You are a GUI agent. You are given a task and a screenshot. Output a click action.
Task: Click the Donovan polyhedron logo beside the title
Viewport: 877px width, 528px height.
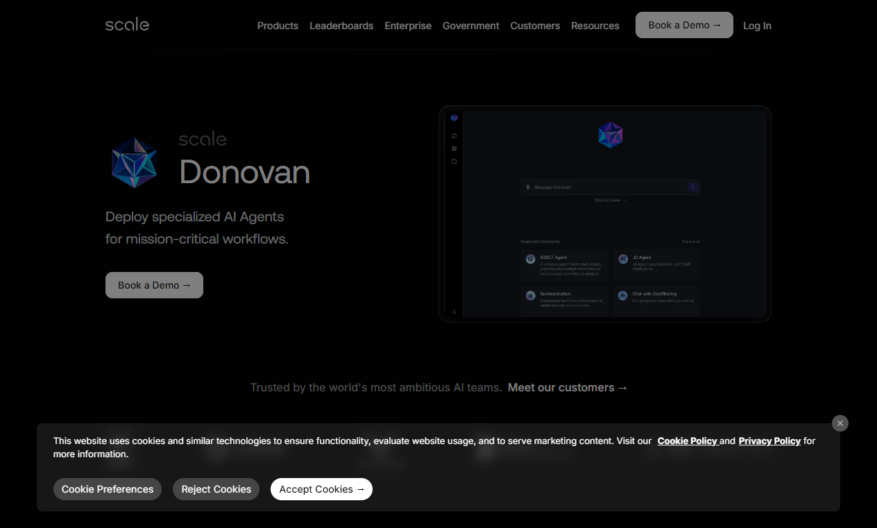pos(134,163)
